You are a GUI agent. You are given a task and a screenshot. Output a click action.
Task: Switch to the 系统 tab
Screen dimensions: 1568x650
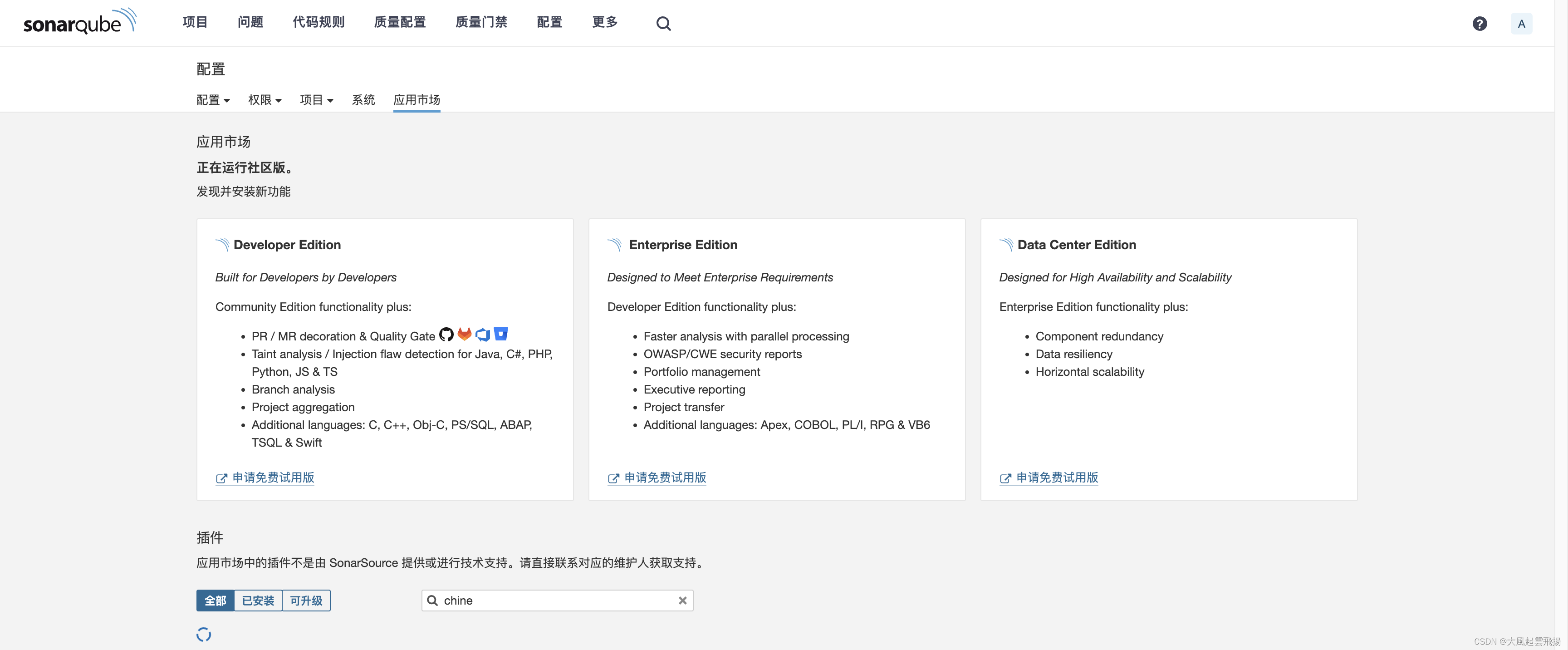click(363, 100)
